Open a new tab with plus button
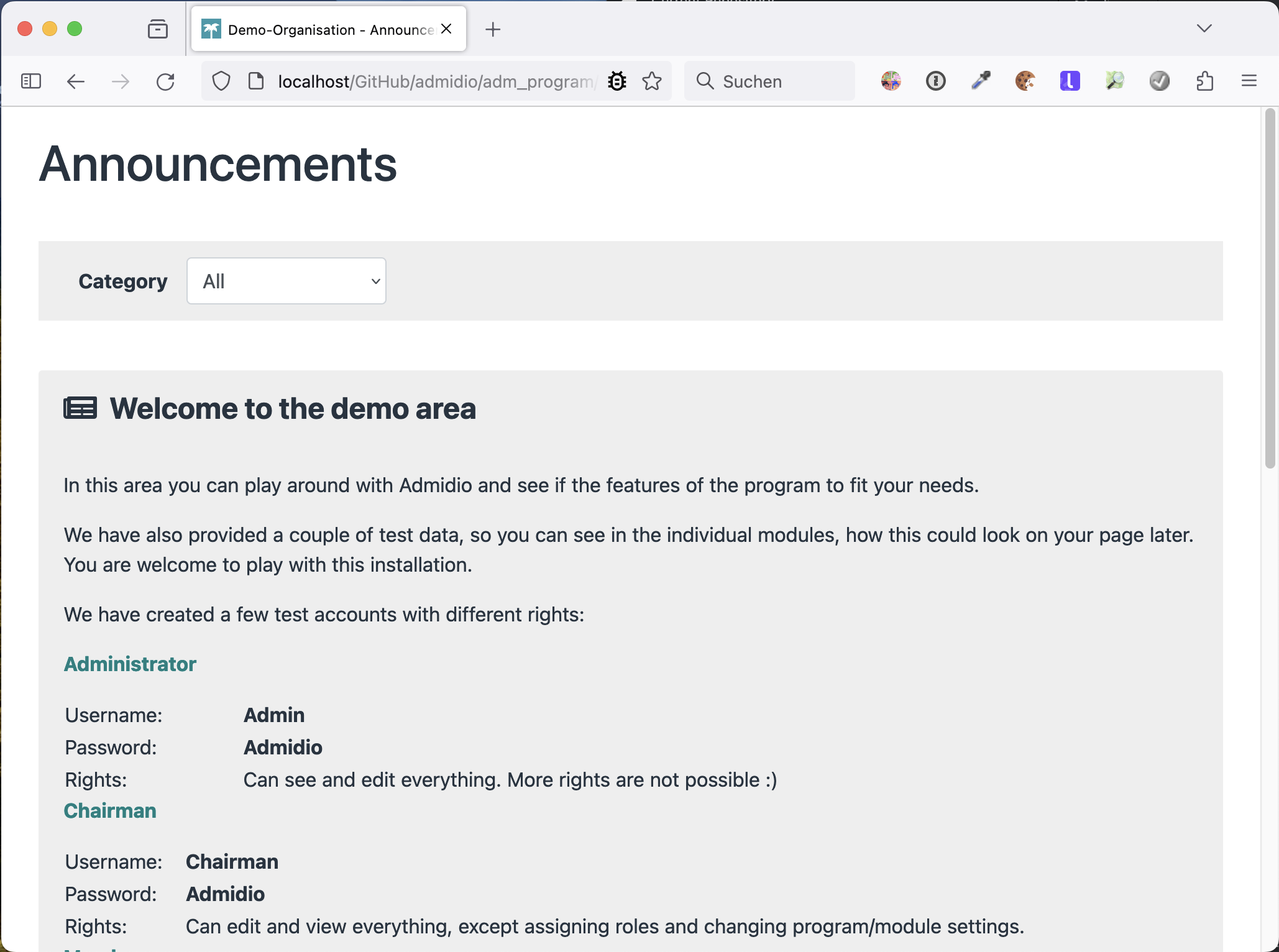The image size is (1279, 952). click(493, 29)
